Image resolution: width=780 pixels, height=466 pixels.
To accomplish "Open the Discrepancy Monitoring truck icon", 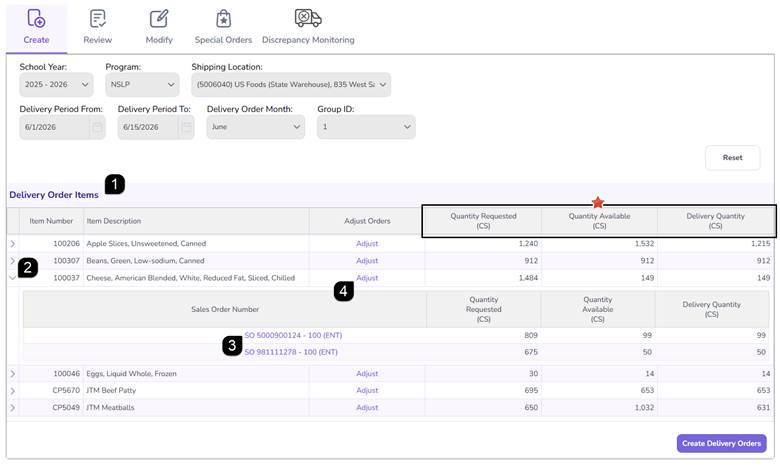I will [x=308, y=18].
